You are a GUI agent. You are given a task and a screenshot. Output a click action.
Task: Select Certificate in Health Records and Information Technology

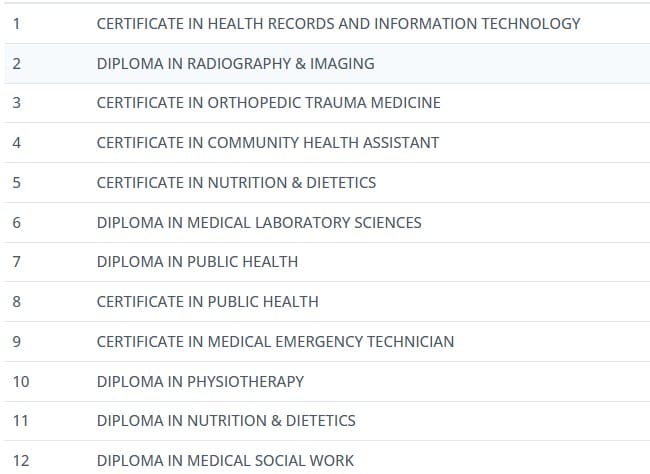(338, 24)
